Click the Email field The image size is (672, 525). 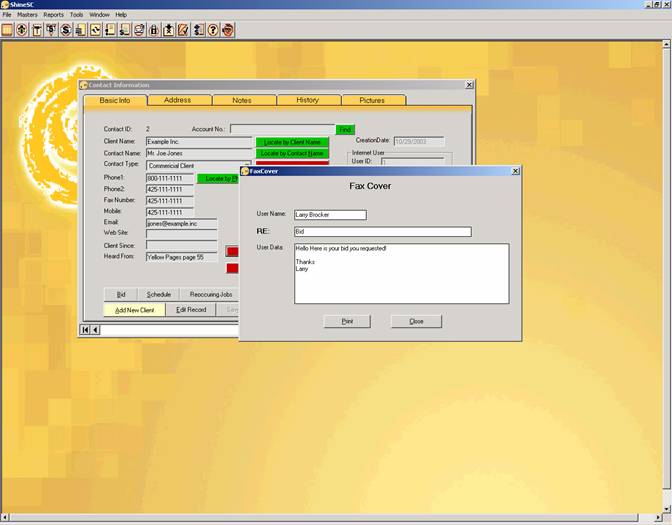click(181, 223)
